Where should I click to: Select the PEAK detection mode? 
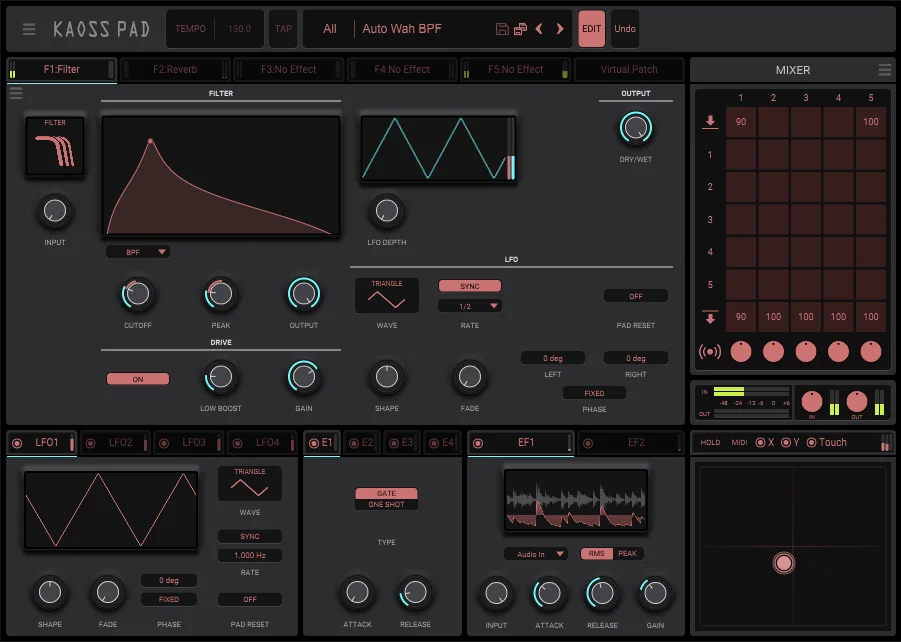(627, 553)
